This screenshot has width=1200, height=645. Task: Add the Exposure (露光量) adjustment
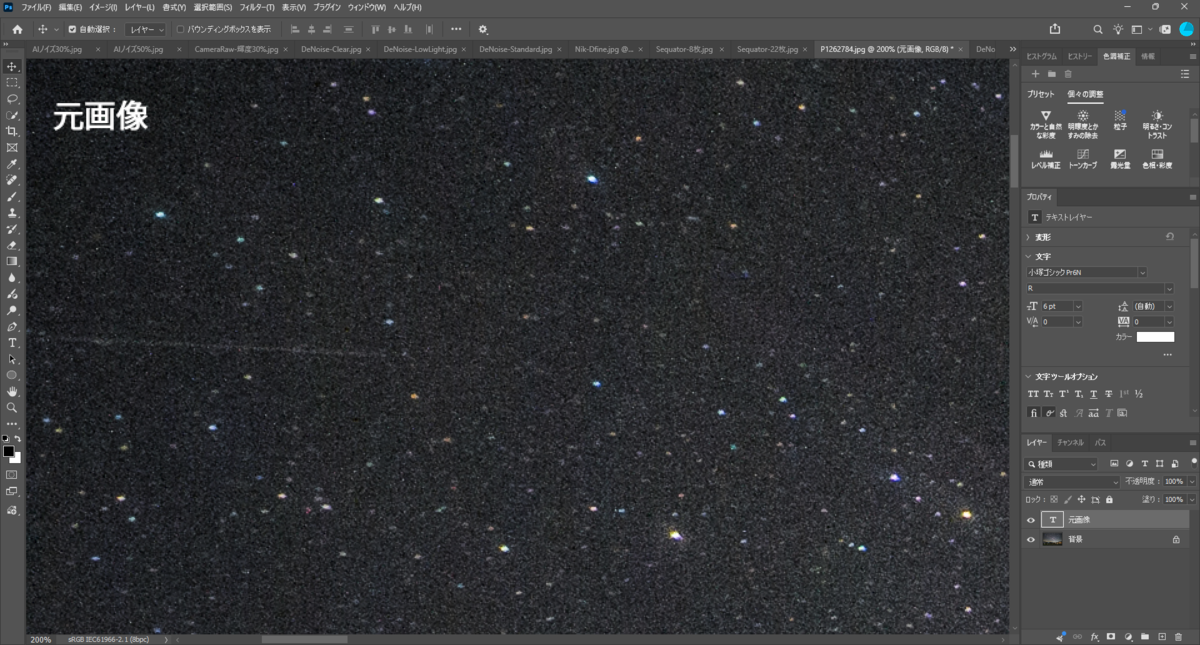pos(1120,159)
